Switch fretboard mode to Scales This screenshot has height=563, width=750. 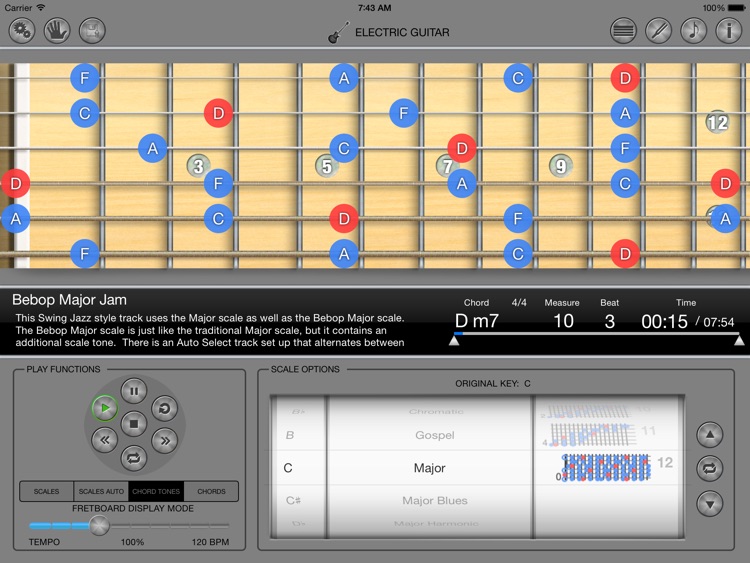click(x=46, y=491)
